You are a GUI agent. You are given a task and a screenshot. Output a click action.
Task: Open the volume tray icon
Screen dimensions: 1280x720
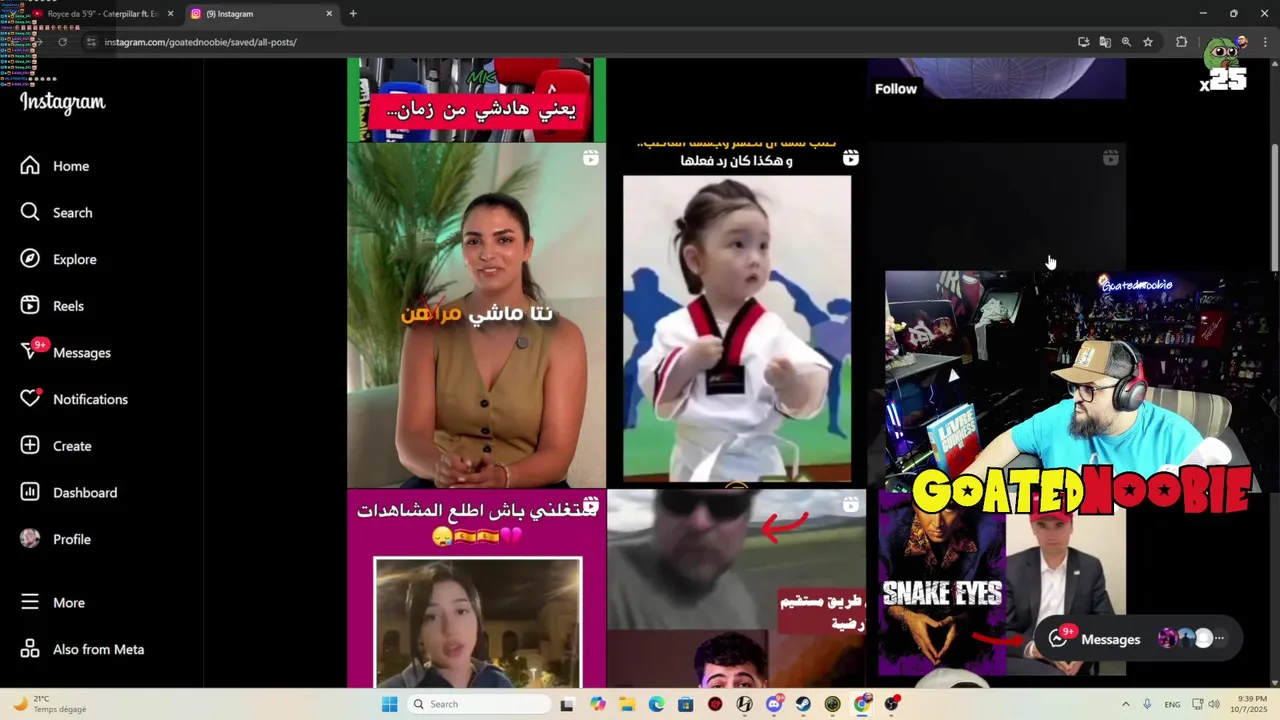pos(1214,704)
